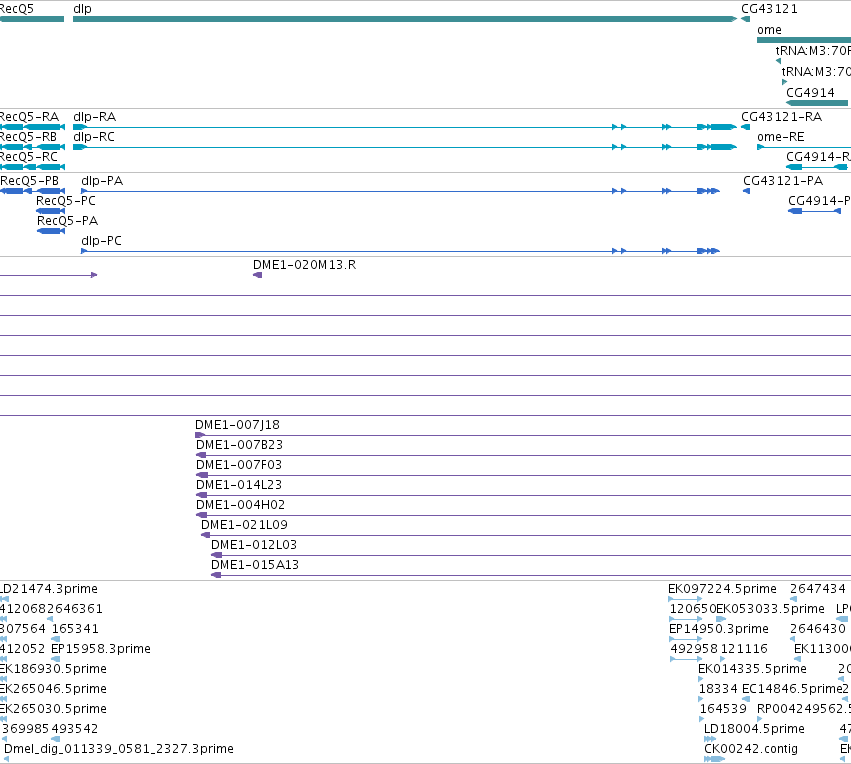
Task: Click the EP15958.3prime EST label
Action: tap(100, 648)
